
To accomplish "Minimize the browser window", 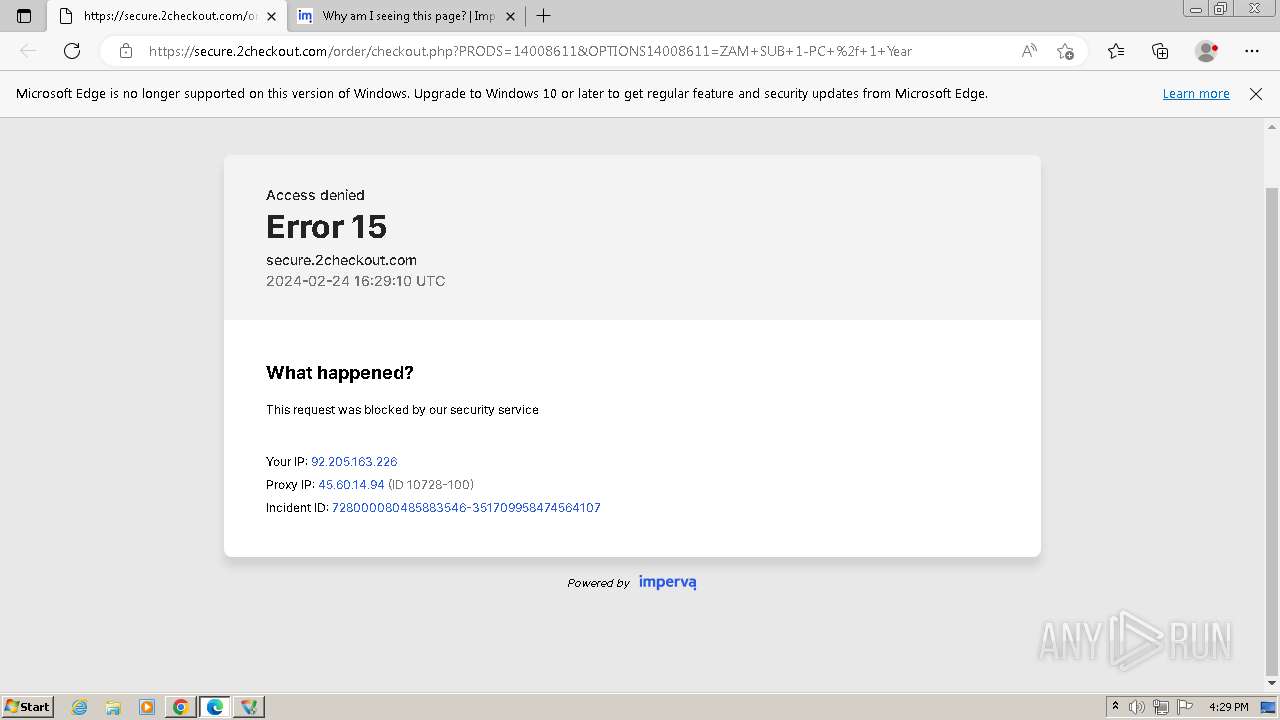I will (1196, 9).
